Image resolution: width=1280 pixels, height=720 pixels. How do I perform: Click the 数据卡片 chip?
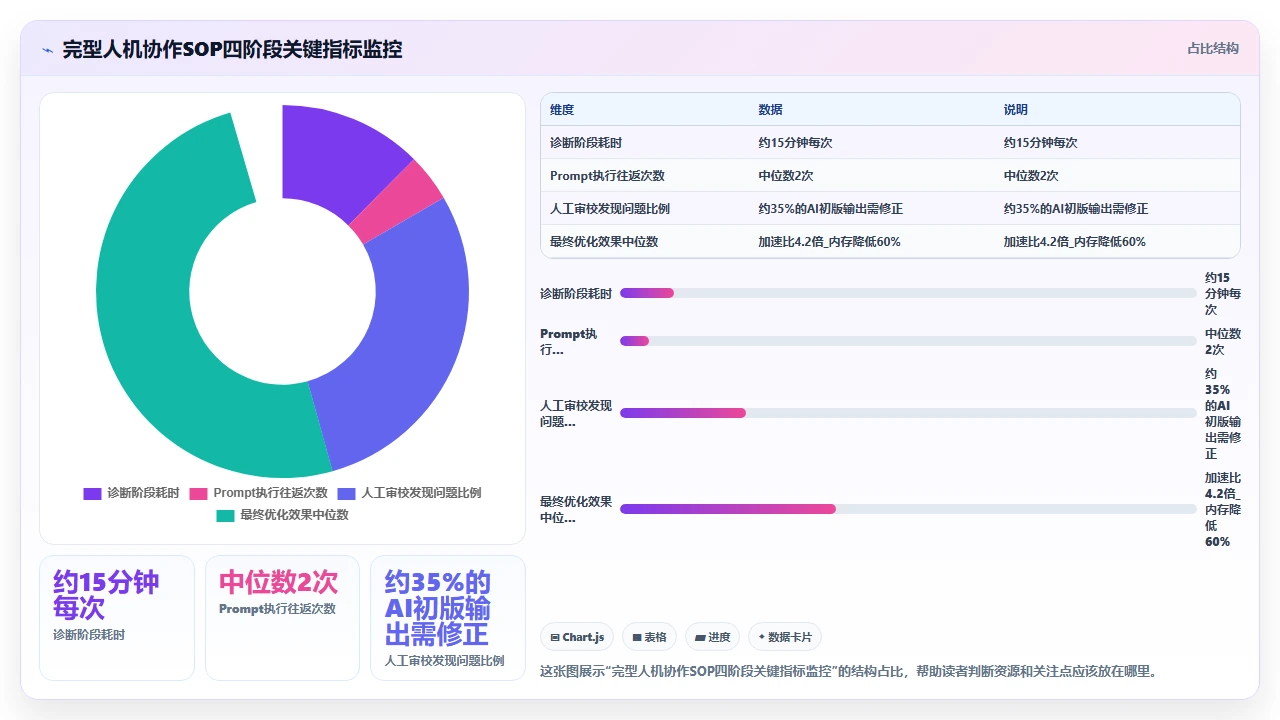(785, 637)
